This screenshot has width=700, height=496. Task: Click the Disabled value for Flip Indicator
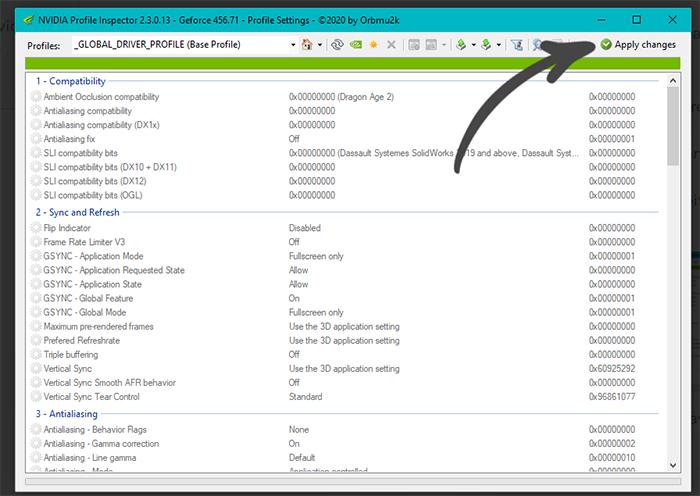pos(305,228)
